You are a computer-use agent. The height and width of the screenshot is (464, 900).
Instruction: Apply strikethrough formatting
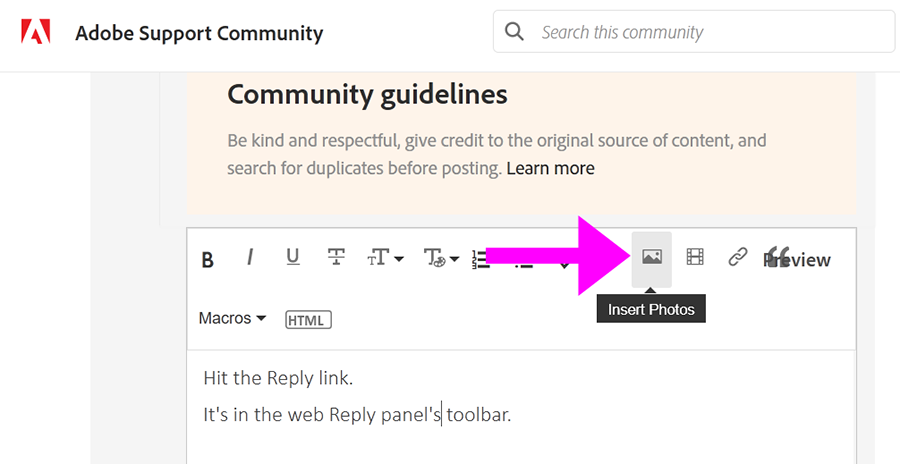(336, 258)
